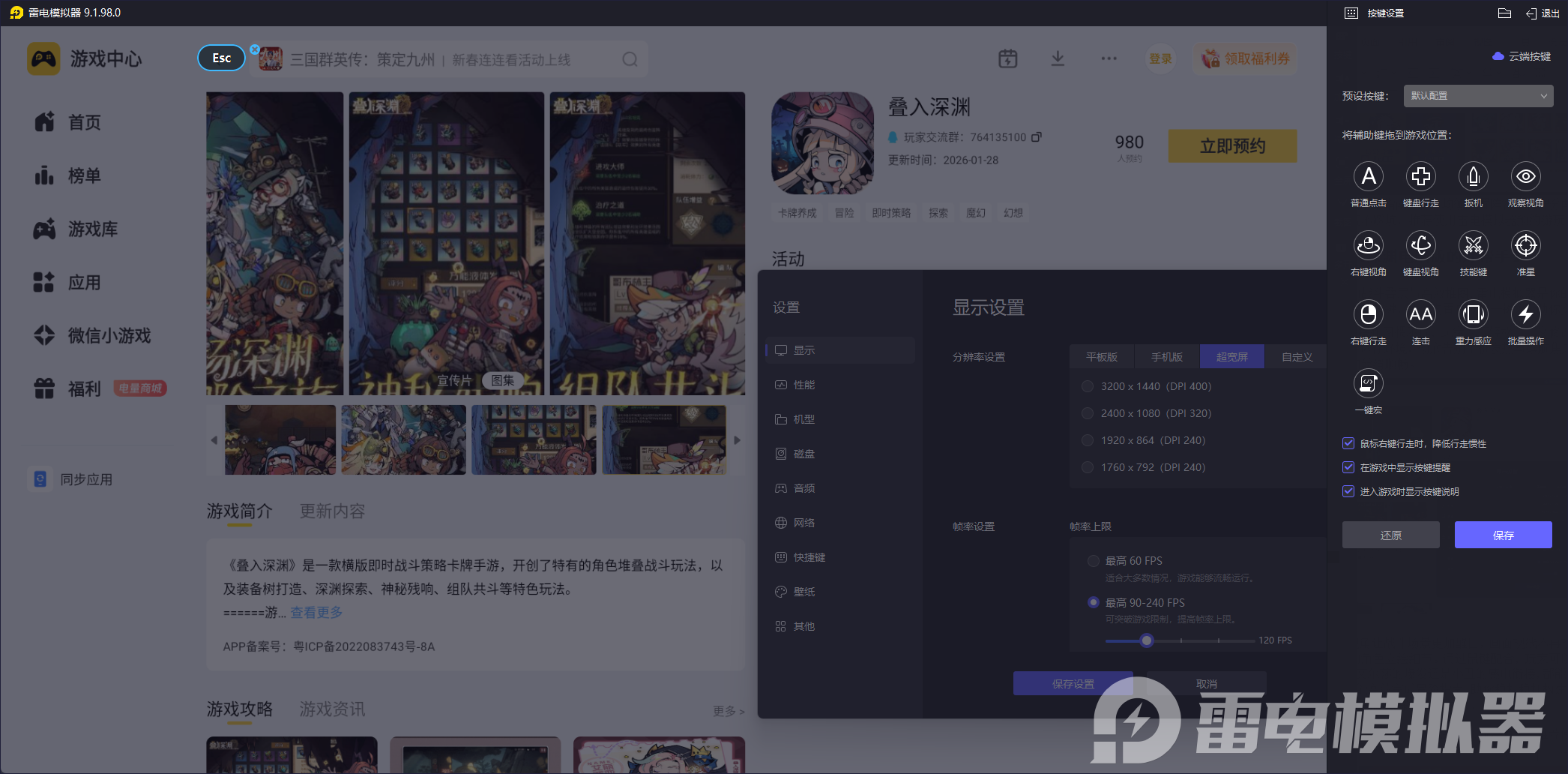
Task: Open the 快捷键 settings section
Action: point(839,557)
